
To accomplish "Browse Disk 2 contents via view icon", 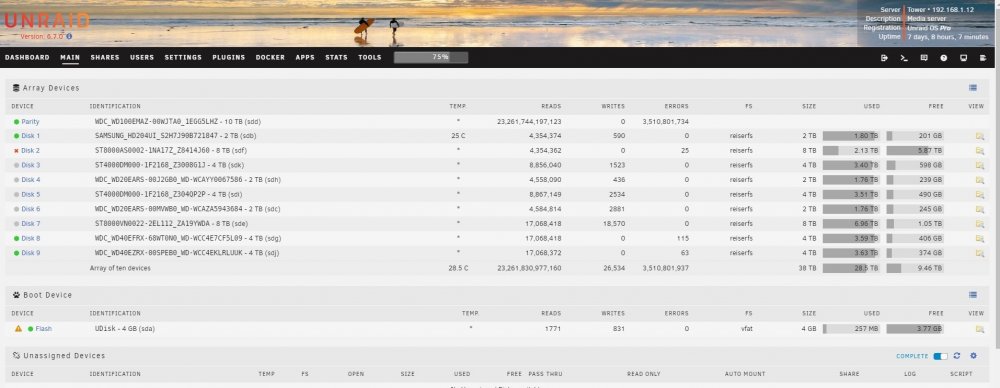I will coord(980,151).
